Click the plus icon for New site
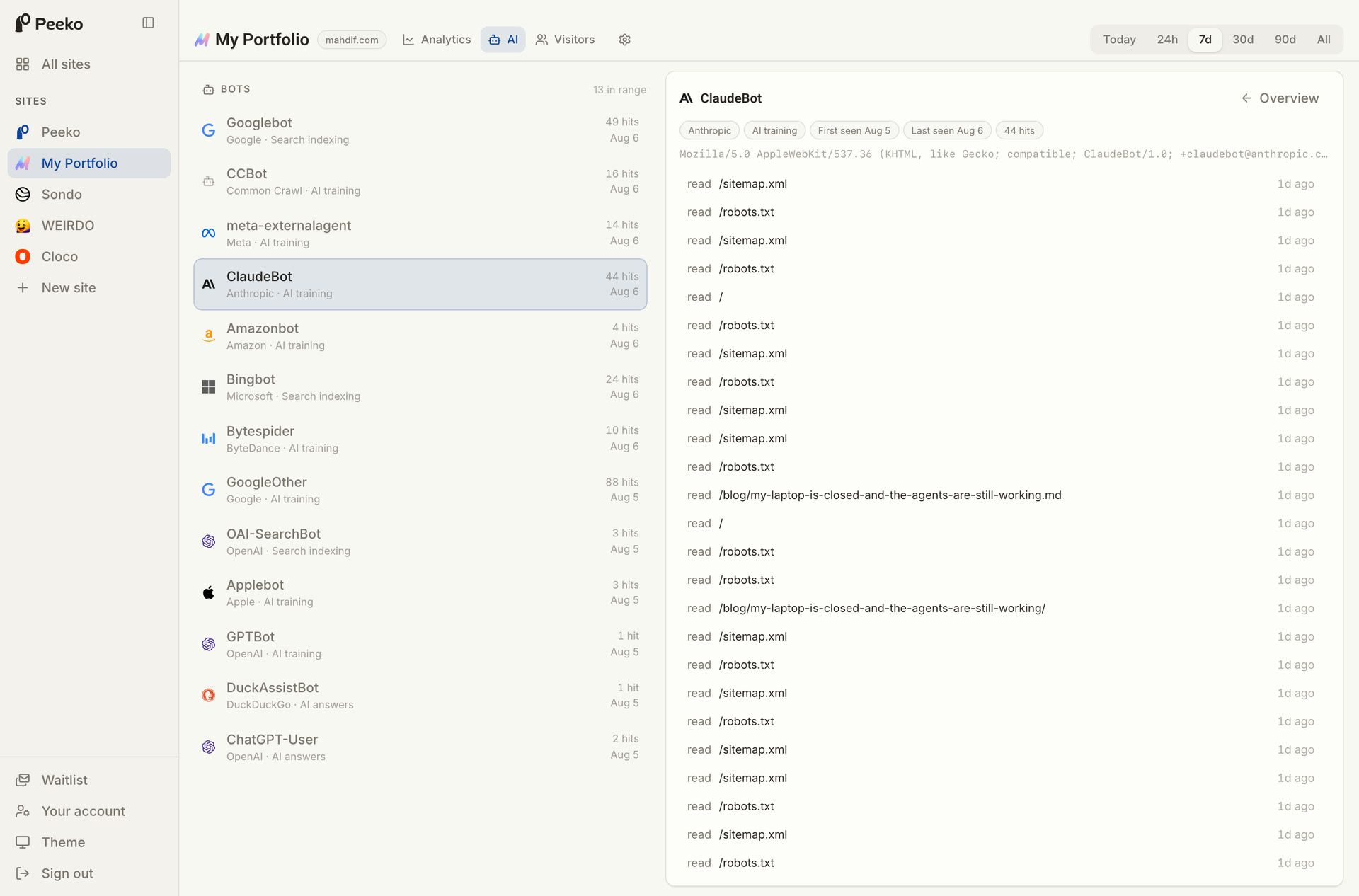1359x896 pixels. coord(23,287)
